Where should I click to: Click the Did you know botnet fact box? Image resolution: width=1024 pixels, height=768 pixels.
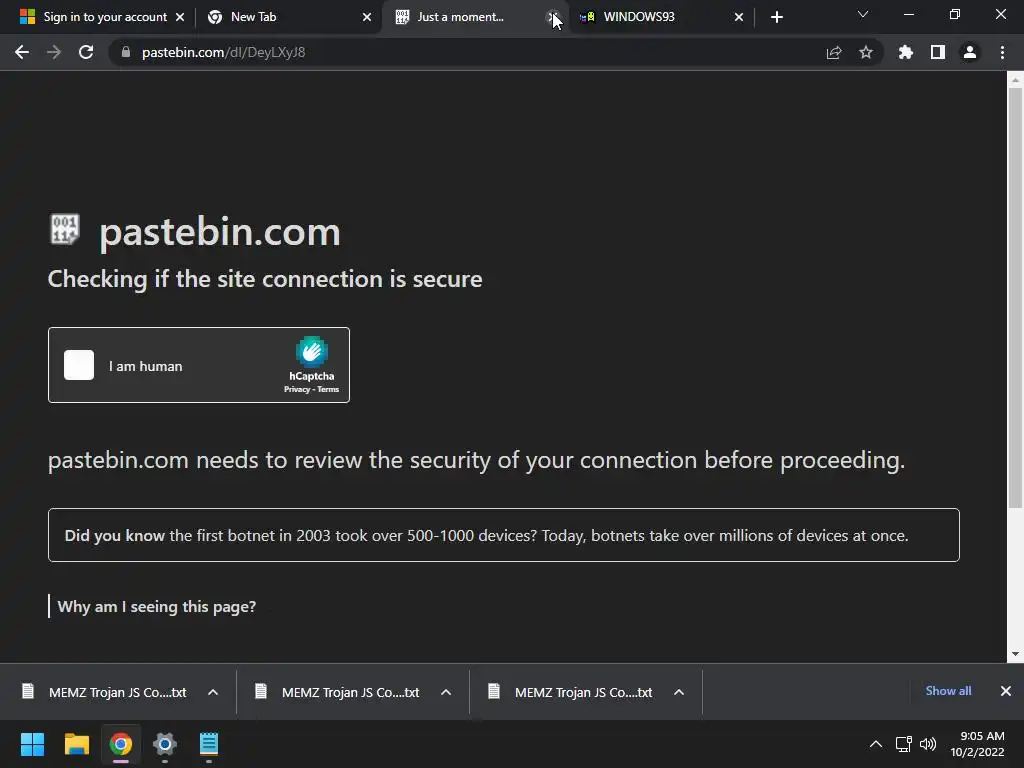(x=504, y=535)
